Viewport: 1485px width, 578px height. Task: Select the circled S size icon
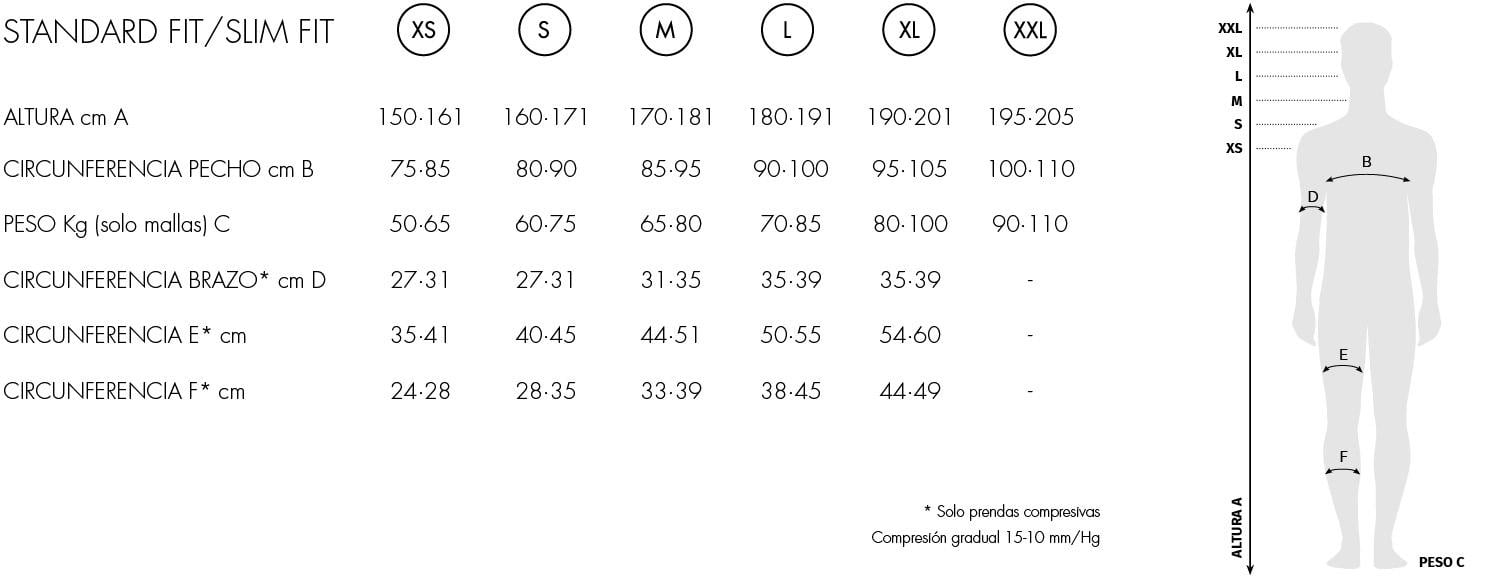(x=544, y=31)
